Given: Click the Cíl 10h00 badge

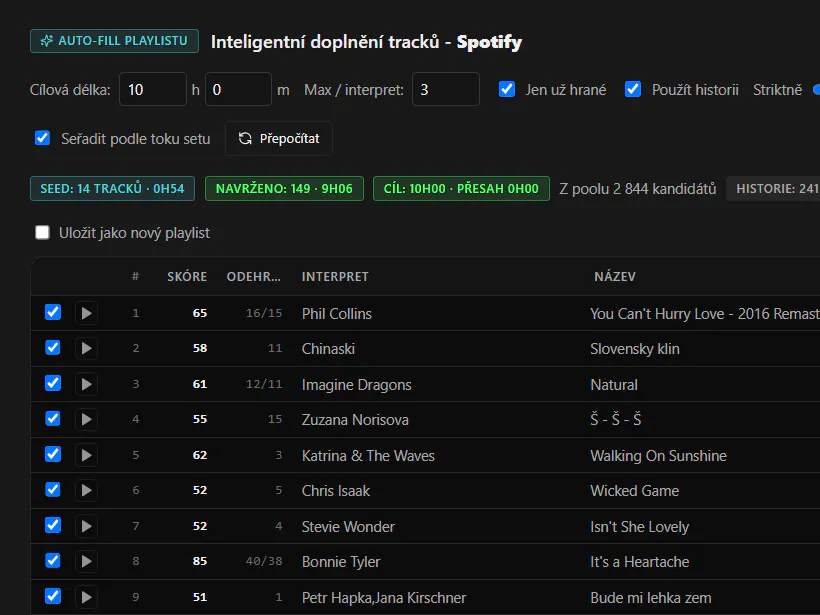Looking at the screenshot, I should pos(461,189).
